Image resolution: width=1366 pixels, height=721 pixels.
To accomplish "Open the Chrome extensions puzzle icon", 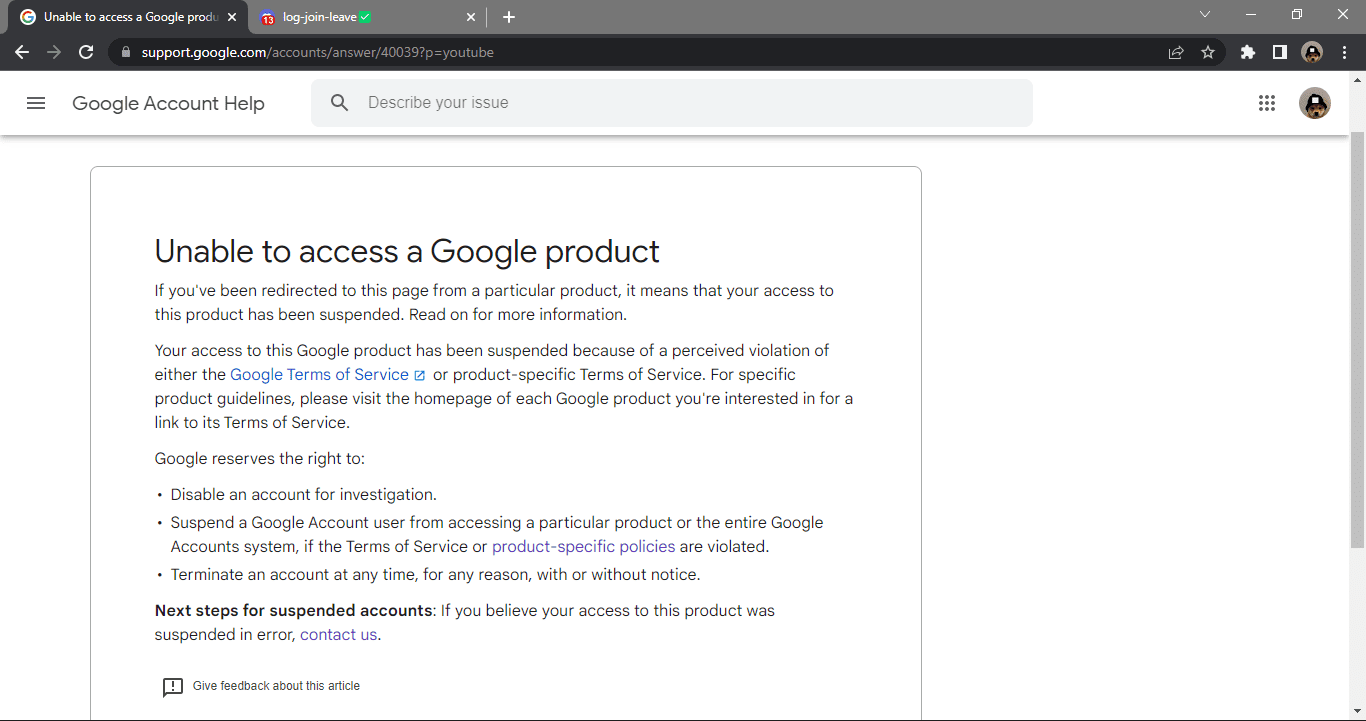I will click(1247, 52).
